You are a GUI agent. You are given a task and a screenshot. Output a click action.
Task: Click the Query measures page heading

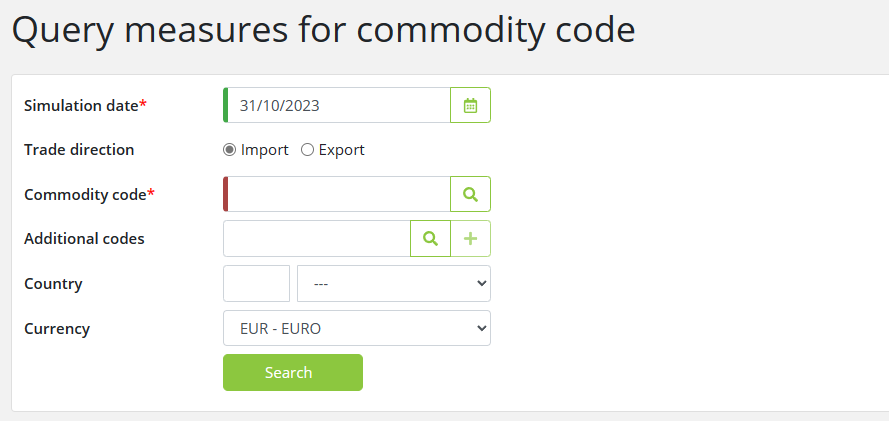pos(323,29)
